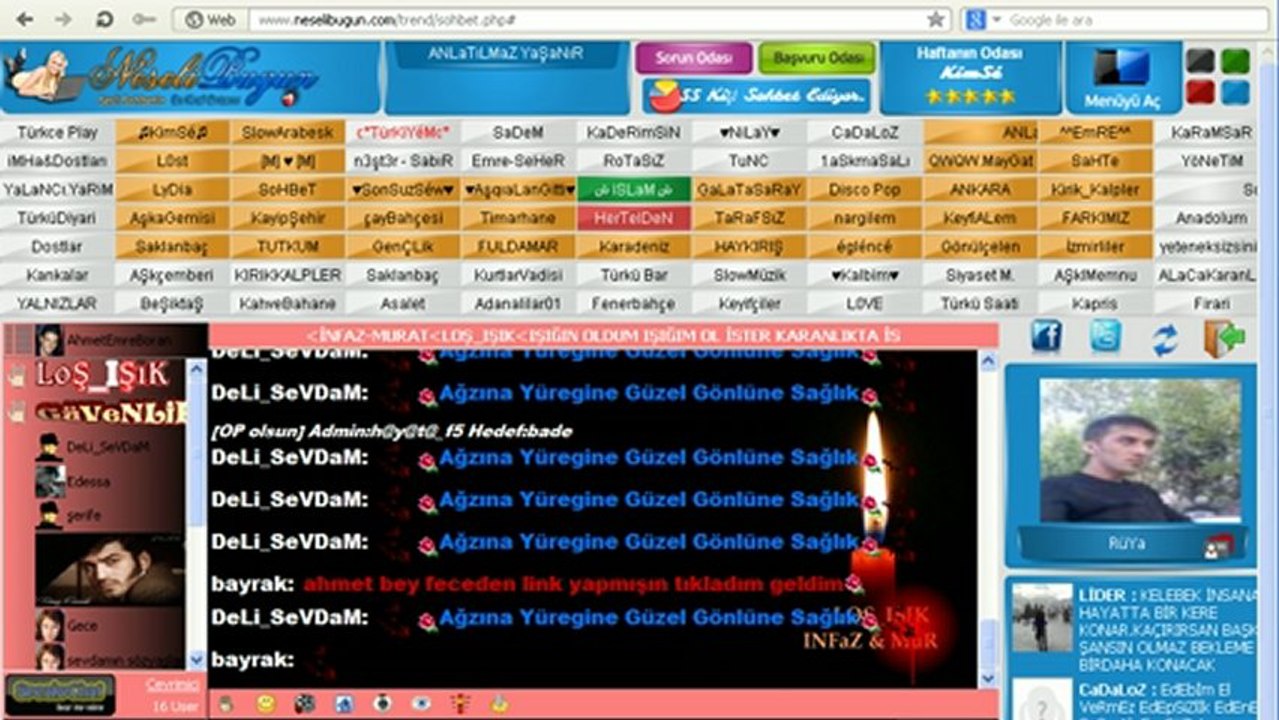Open the Sorun Odası room
Image resolution: width=1279 pixels, height=720 pixels.
tap(693, 58)
